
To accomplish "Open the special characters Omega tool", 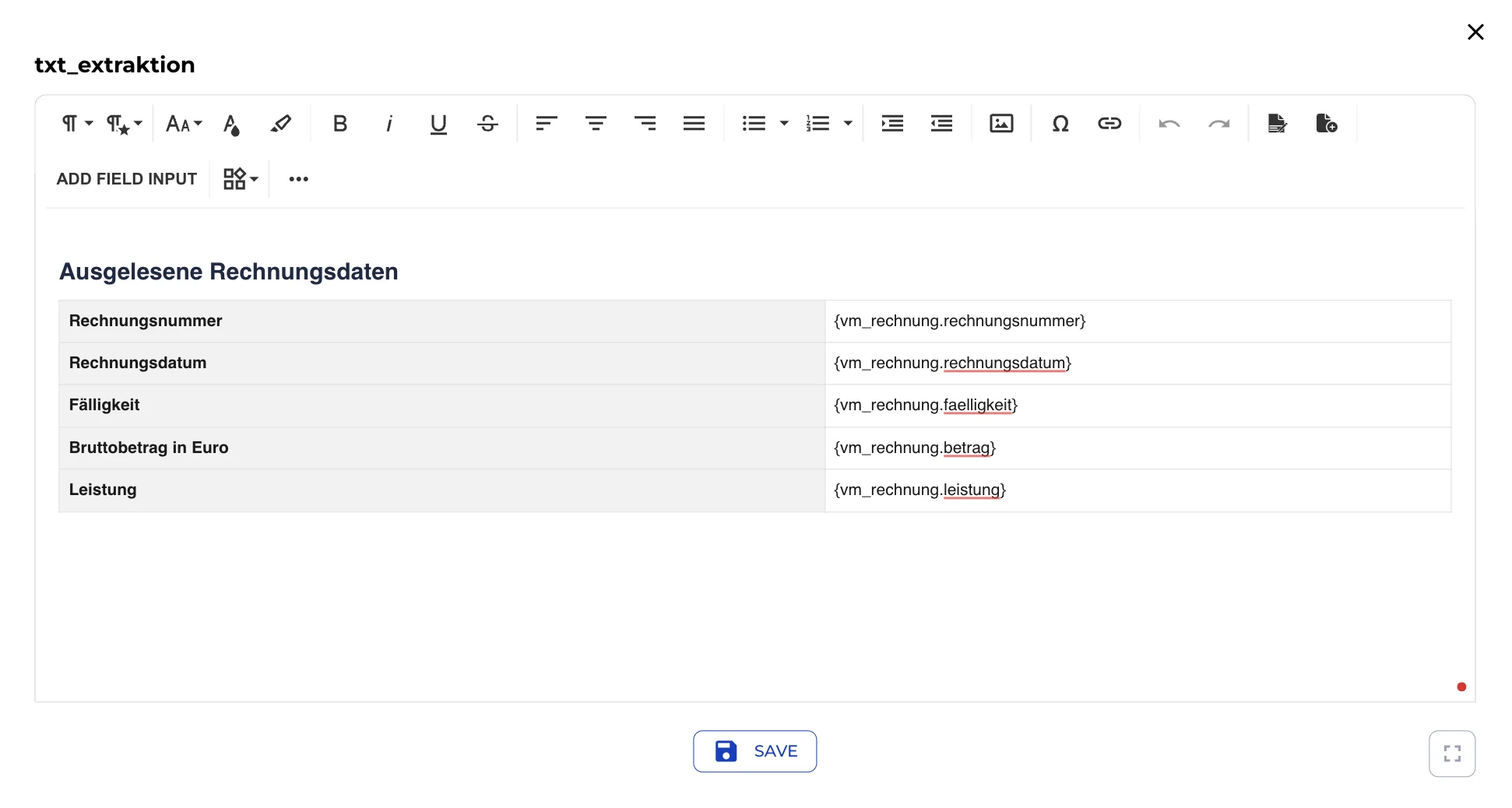I will (1060, 123).
